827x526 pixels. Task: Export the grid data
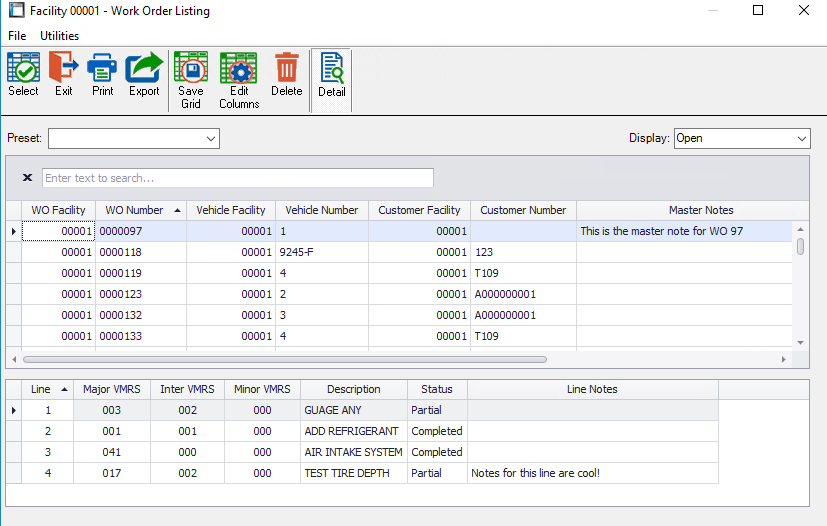click(x=144, y=76)
